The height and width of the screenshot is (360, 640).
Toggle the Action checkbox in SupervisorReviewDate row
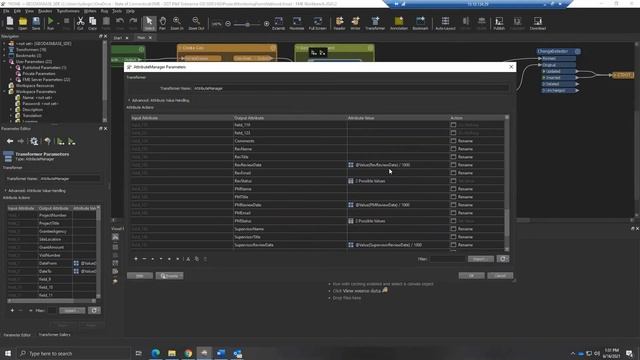[453, 245]
